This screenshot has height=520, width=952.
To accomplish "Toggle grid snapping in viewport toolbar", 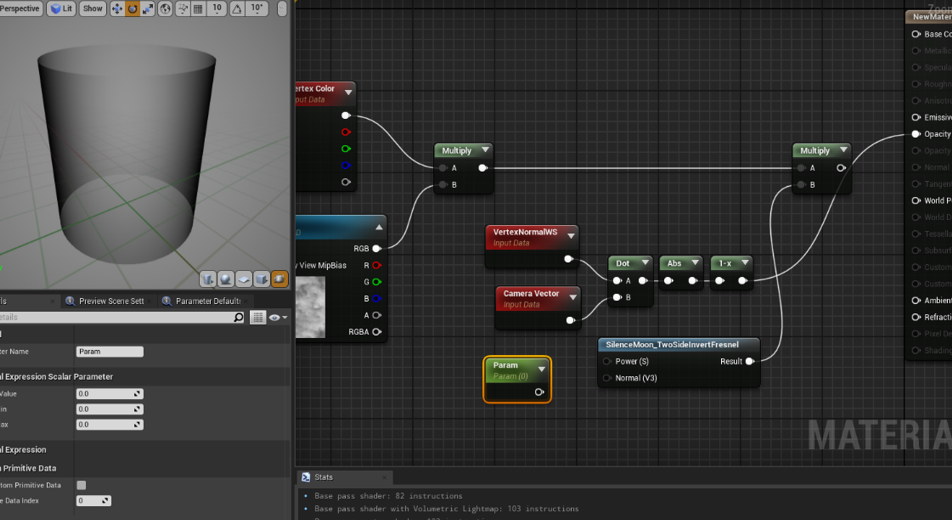I will point(198,9).
